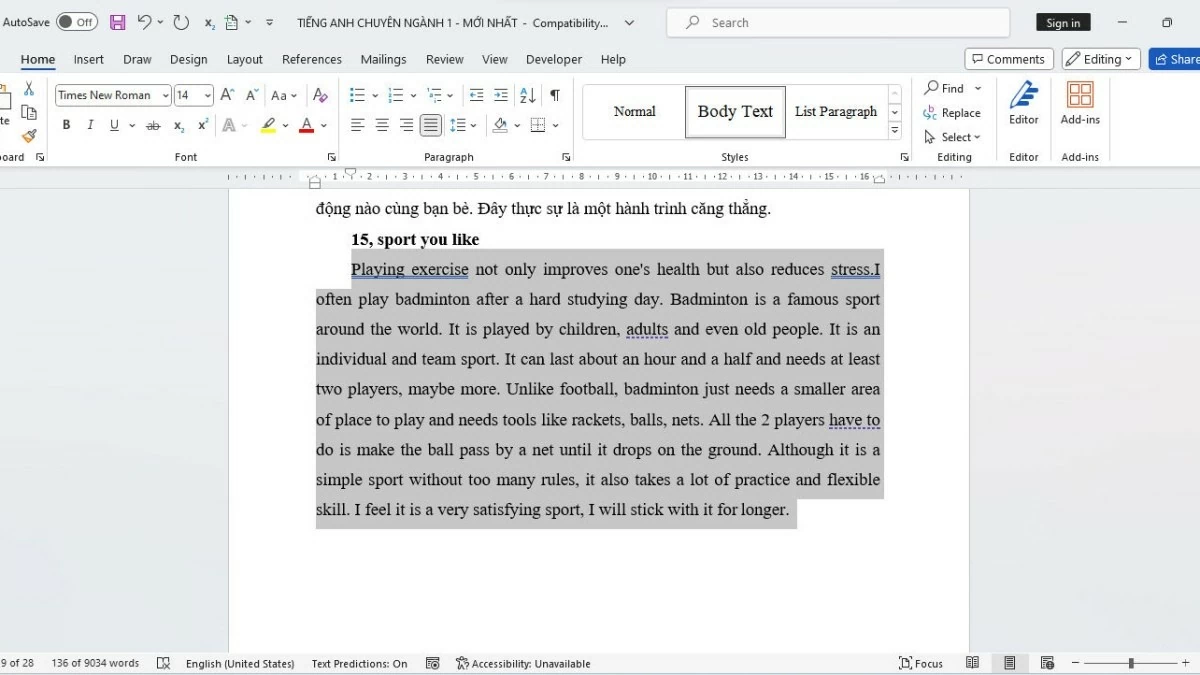Toggle the AutoSave switch

click(x=76, y=22)
